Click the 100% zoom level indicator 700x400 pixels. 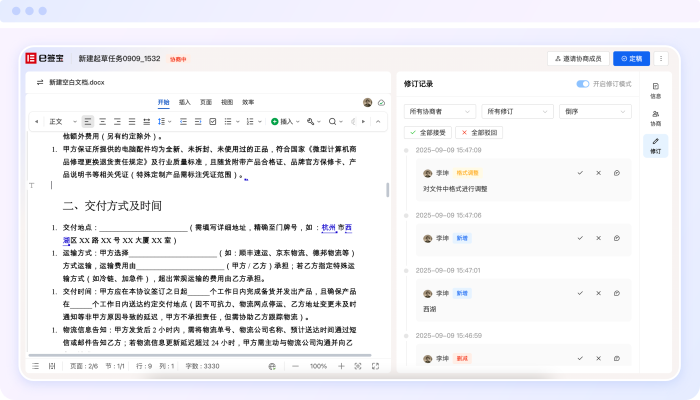click(318, 366)
